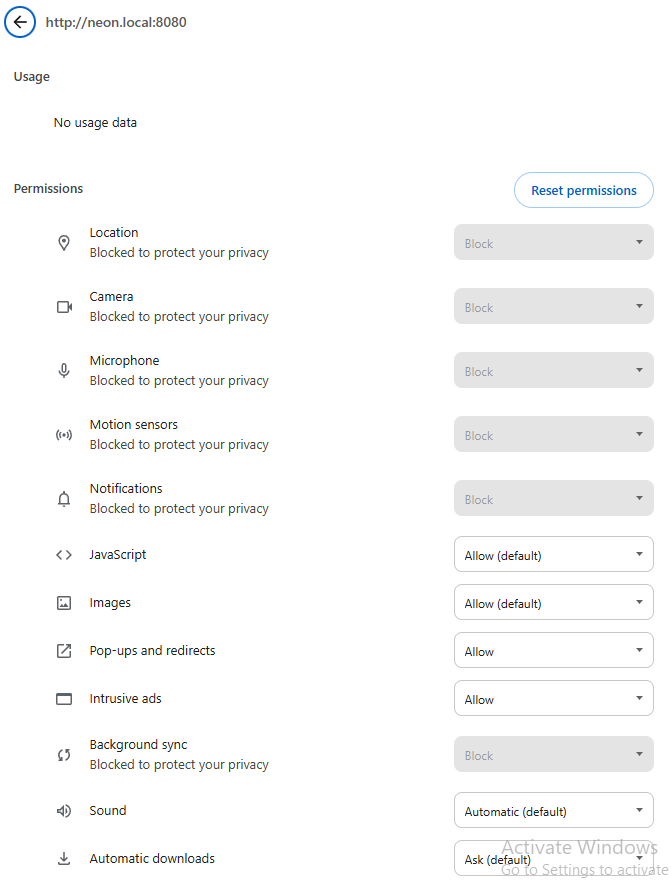Click the Intrusive ads window icon
Viewport: 671px width, 880px height.
click(x=64, y=699)
